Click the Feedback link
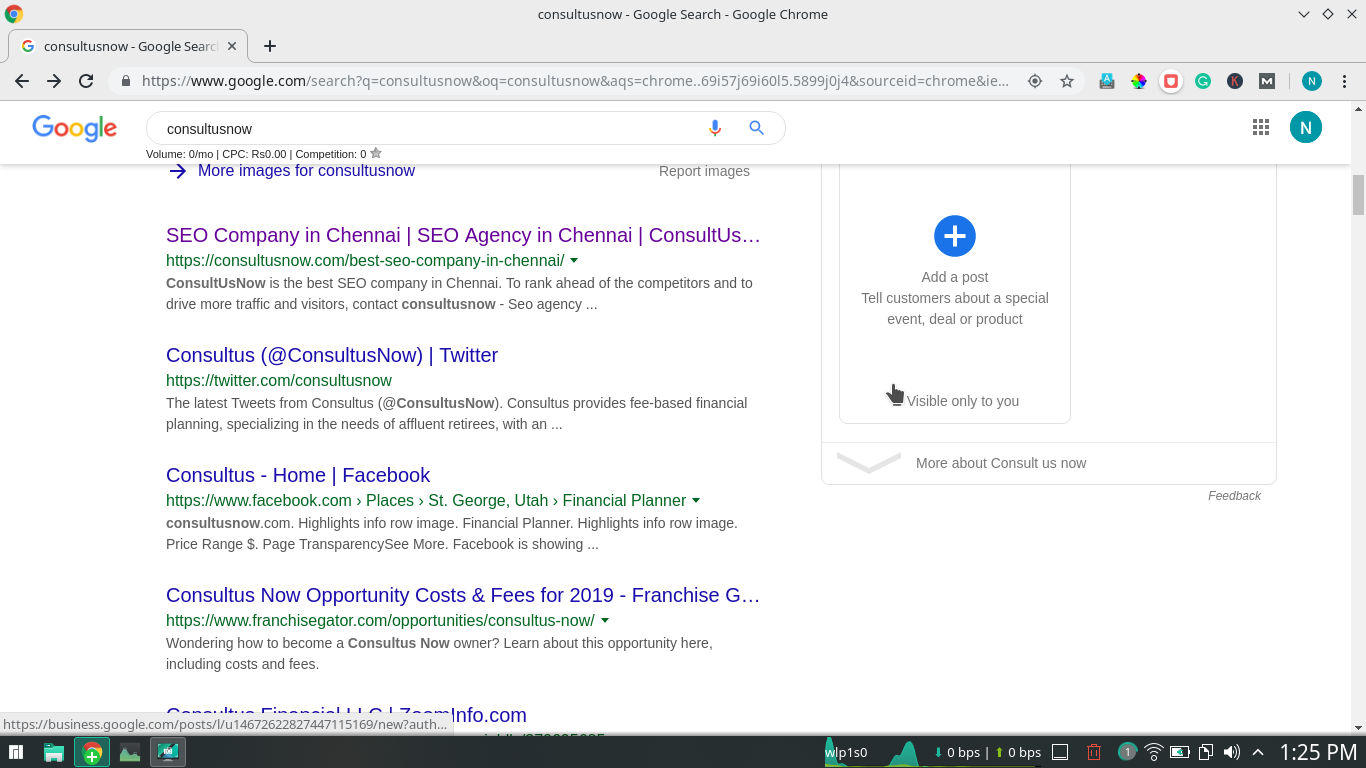Screen dimensions: 1366x768 coord(1234,496)
